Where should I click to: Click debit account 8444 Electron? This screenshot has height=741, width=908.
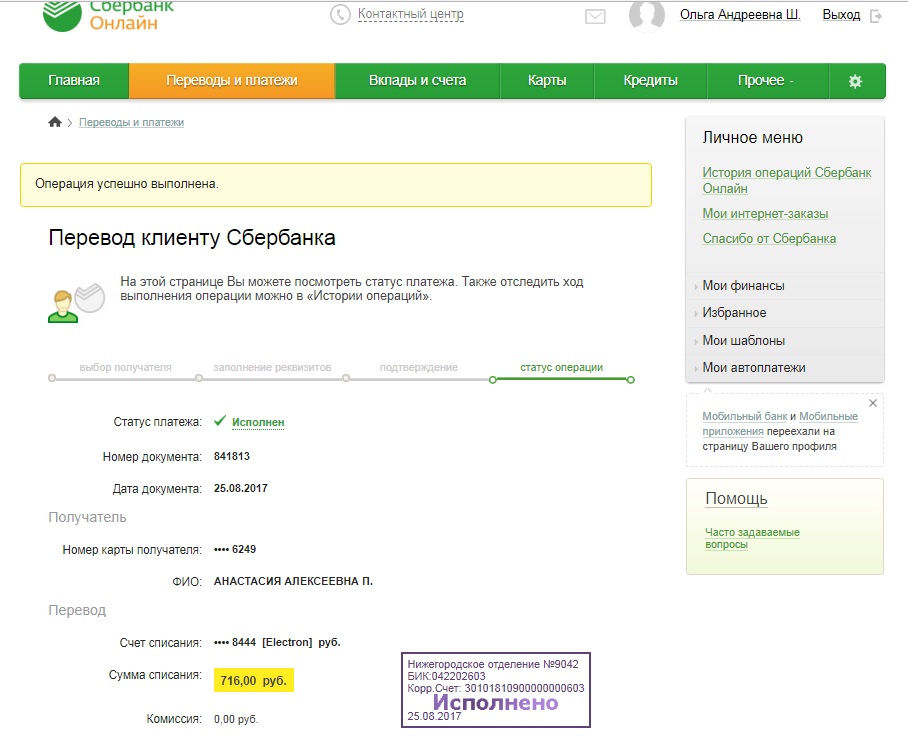click(x=277, y=642)
